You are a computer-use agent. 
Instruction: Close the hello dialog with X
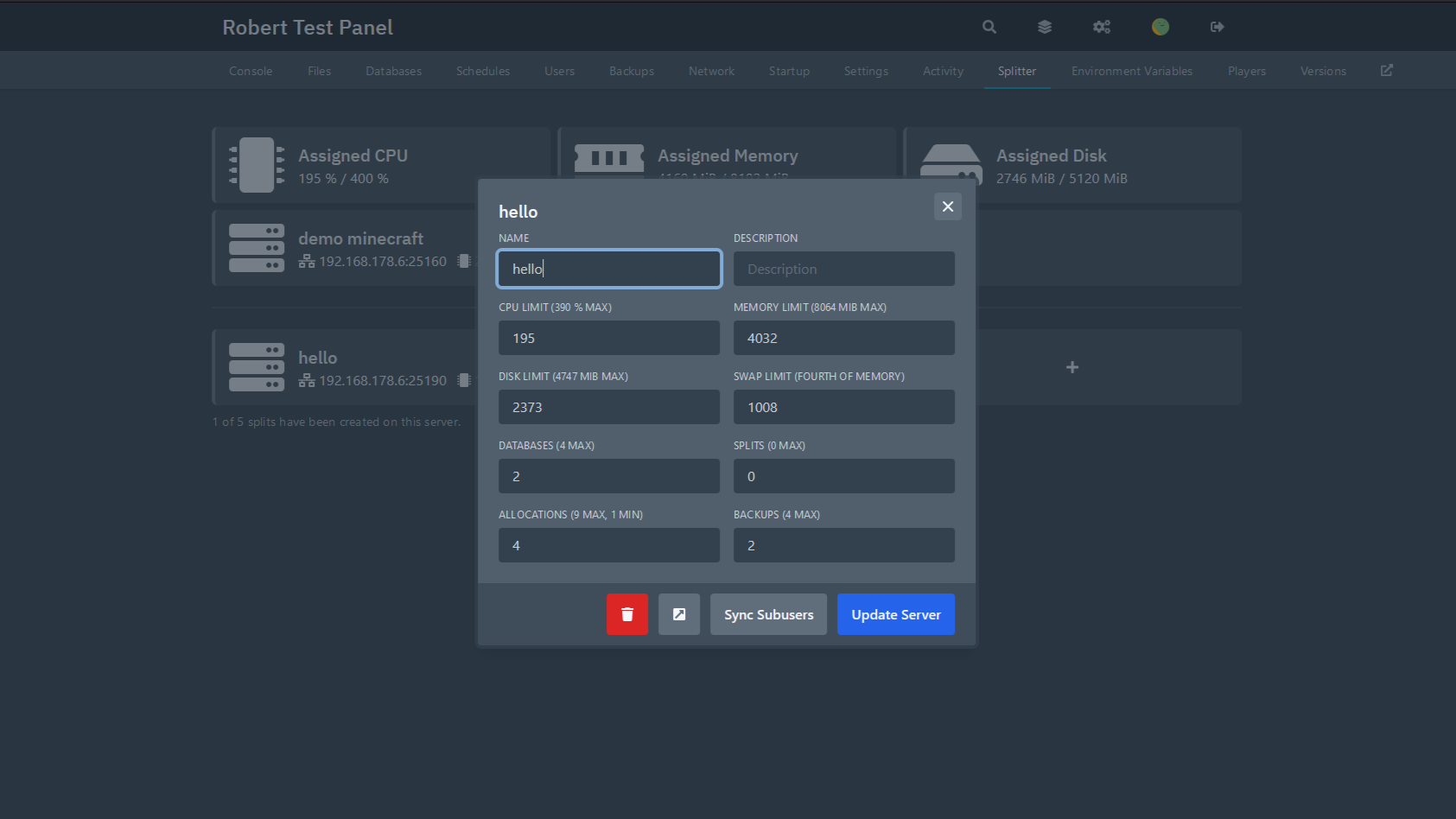948,206
